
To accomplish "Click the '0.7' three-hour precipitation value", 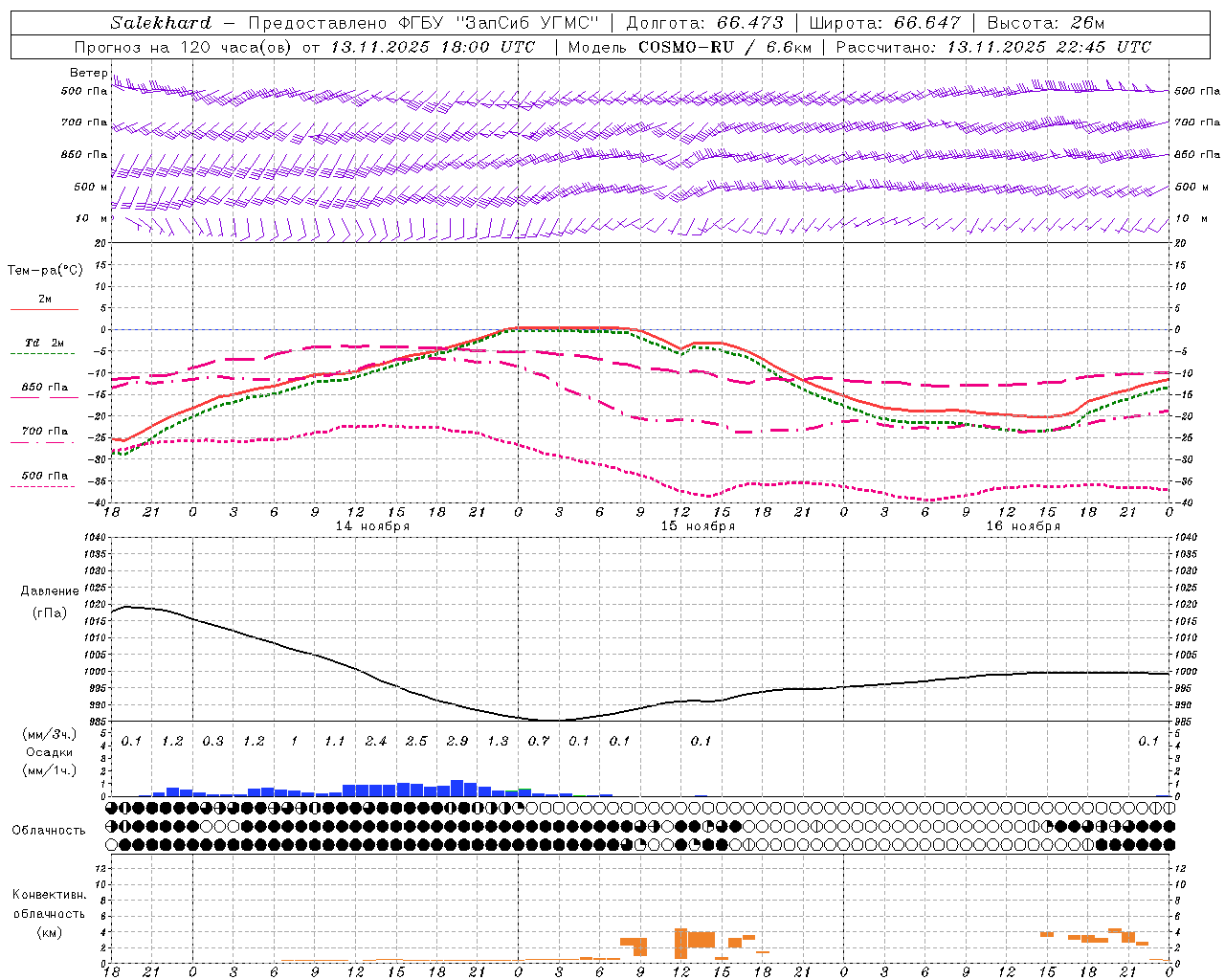I will 539,742.
